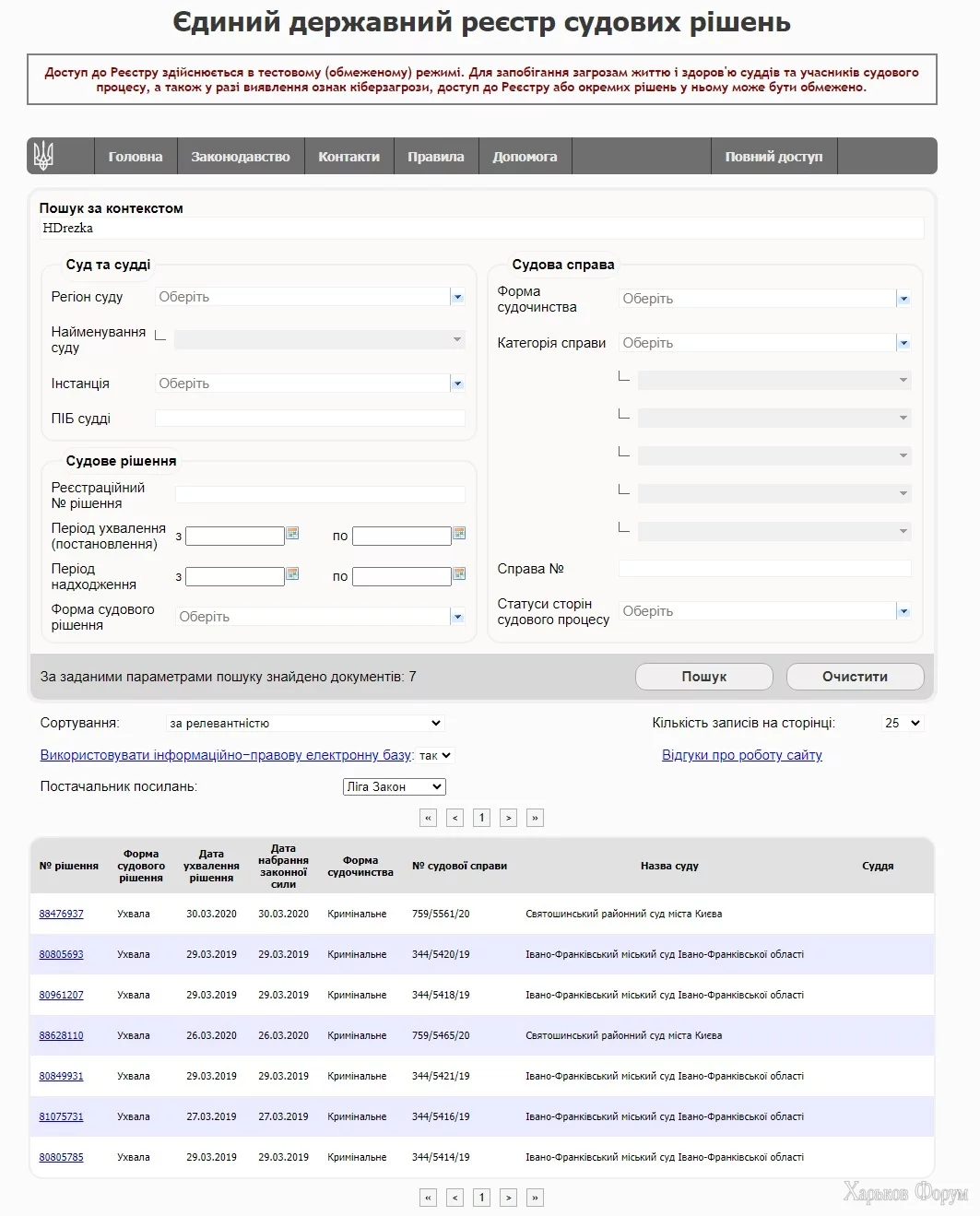Click the Очистити button
The height and width of the screenshot is (1216, 980).
(x=856, y=677)
